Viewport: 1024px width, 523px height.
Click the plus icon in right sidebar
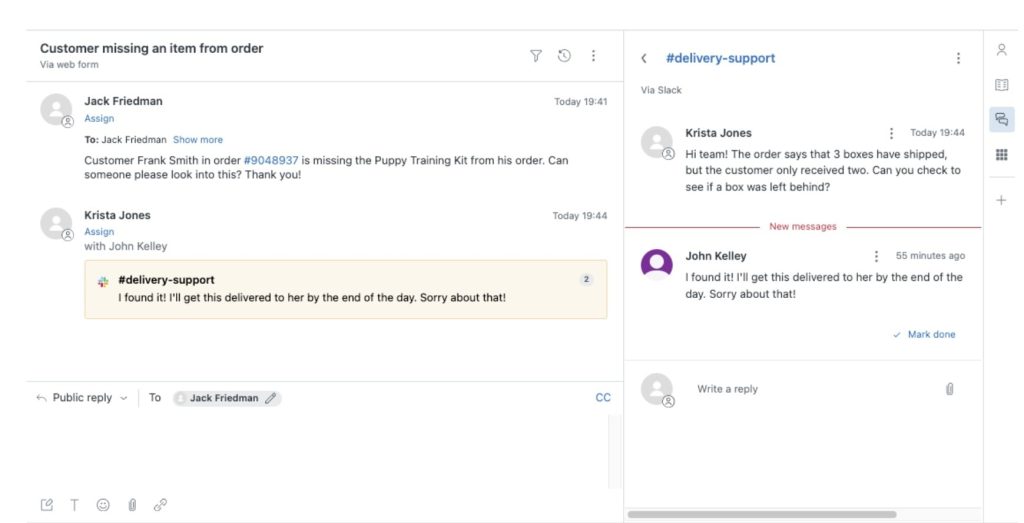coord(1001,200)
